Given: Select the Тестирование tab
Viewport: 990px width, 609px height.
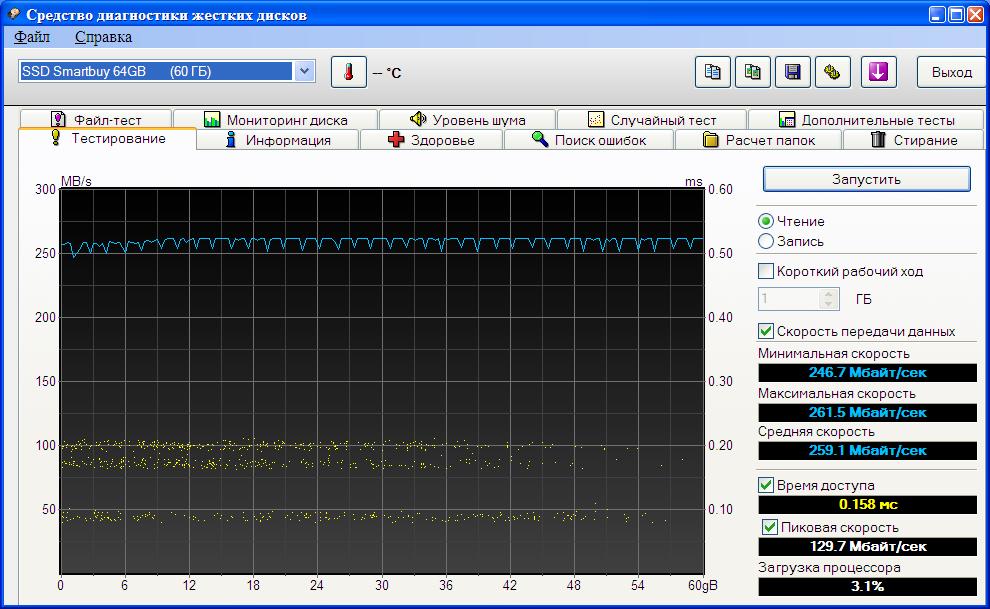Looking at the screenshot, I should click(x=107, y=138).
